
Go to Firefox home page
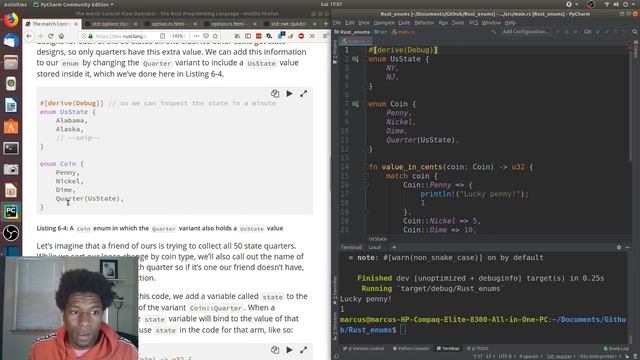tap(61, 36)
